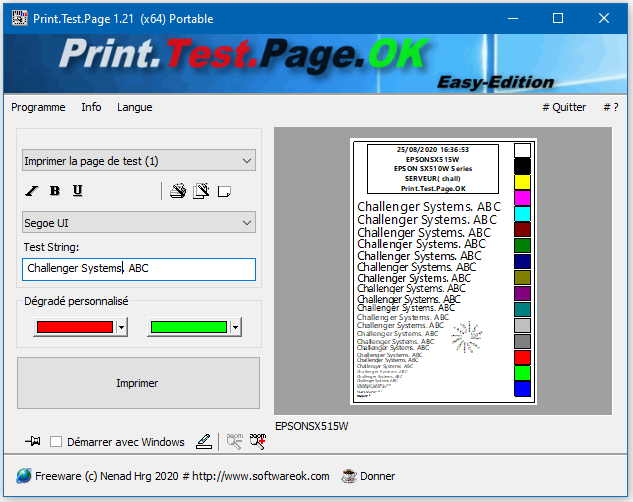This screenshot has height=502, width=633.
Task: Click the coffee cup donate icon
Action: (349, 476)
